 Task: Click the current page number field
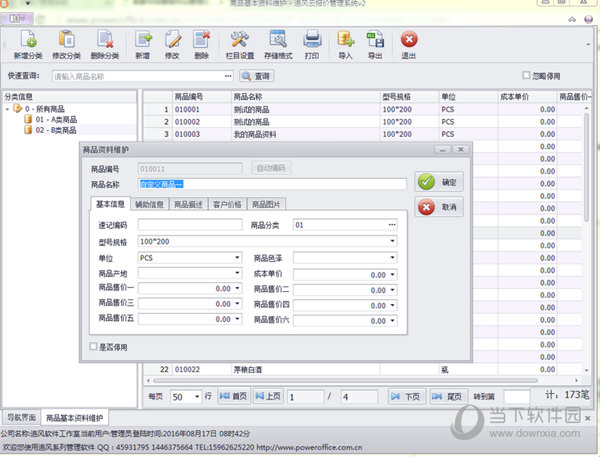[305, 397]
